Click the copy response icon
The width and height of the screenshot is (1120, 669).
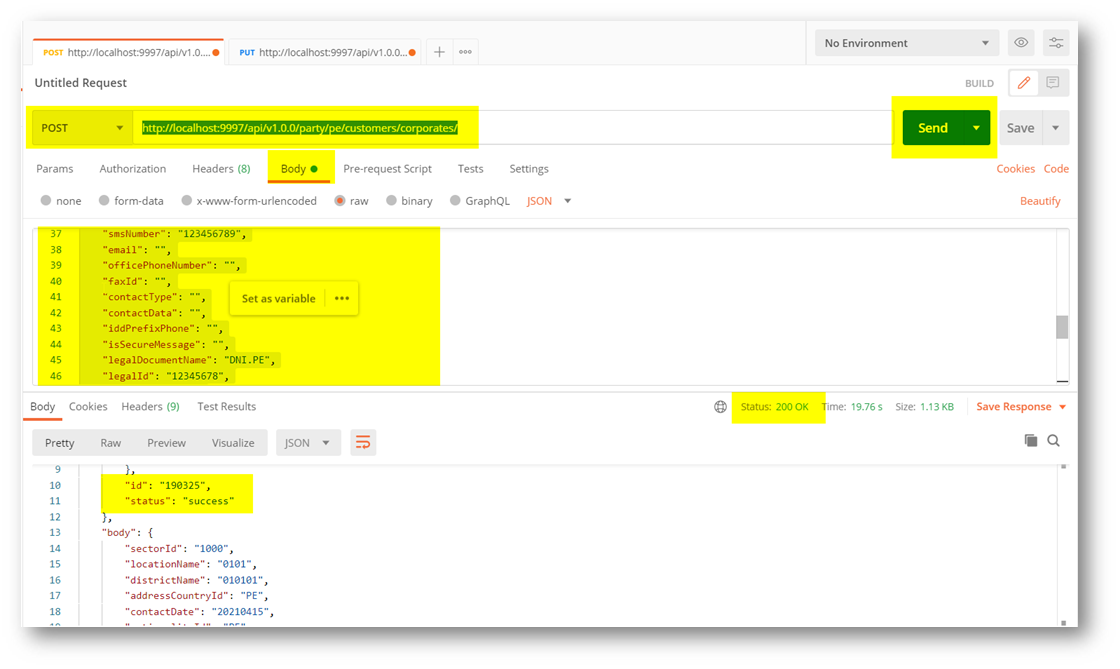[x=1030, y=441]
